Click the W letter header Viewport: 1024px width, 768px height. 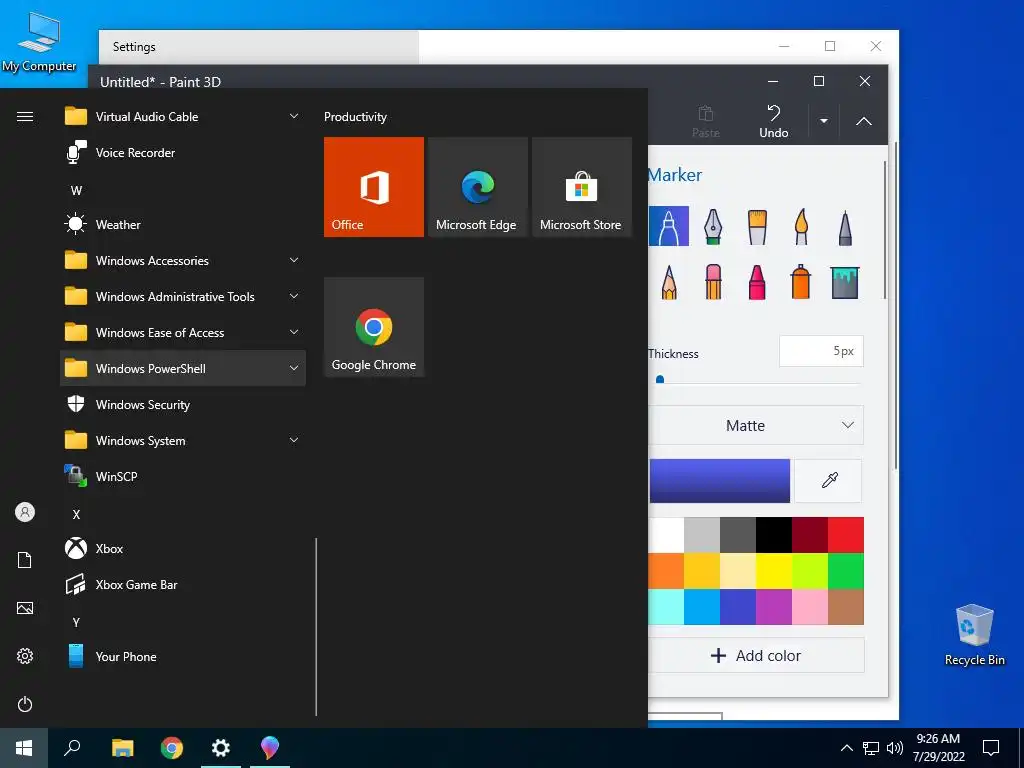76,191
